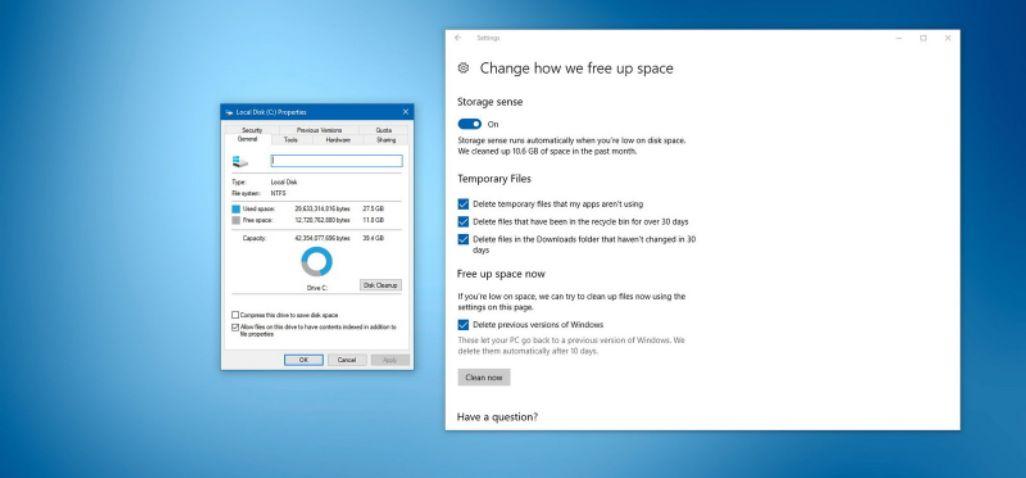The height and width of the screenshot is (478, 1026).
Task: Open the Quota tab
Action: point(383,130)
